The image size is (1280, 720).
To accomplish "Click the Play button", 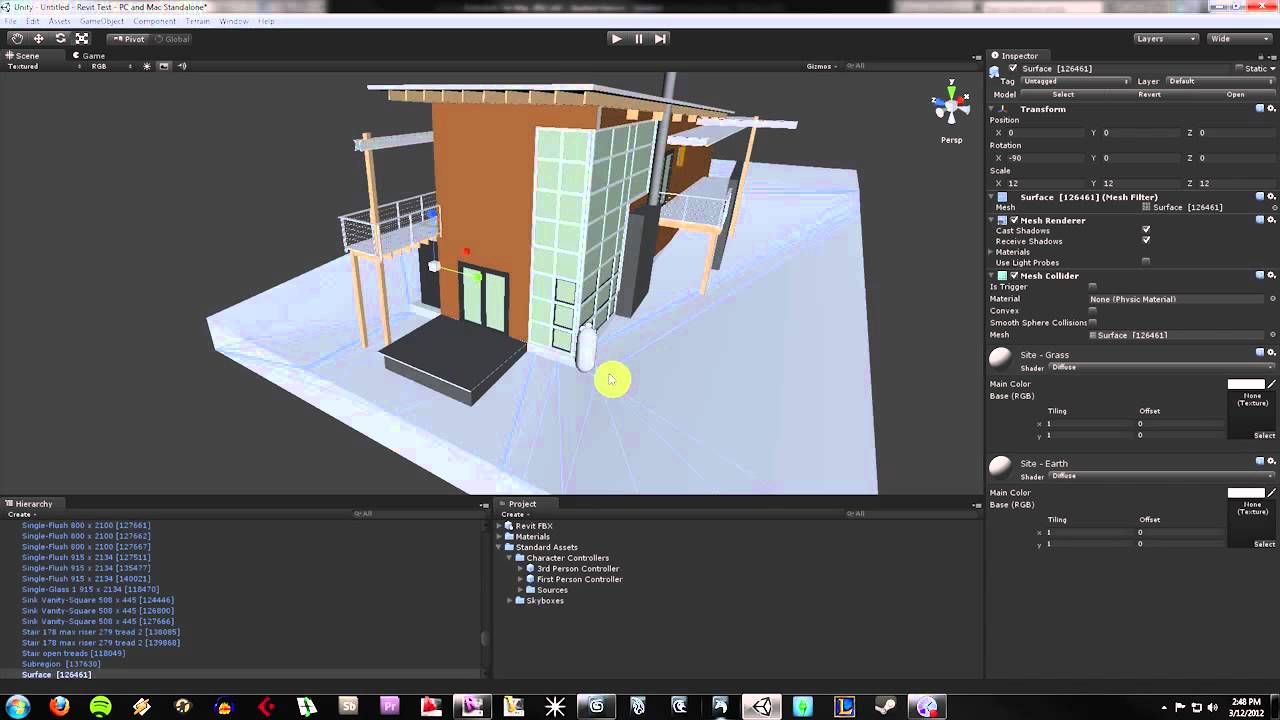I will 616,38.
